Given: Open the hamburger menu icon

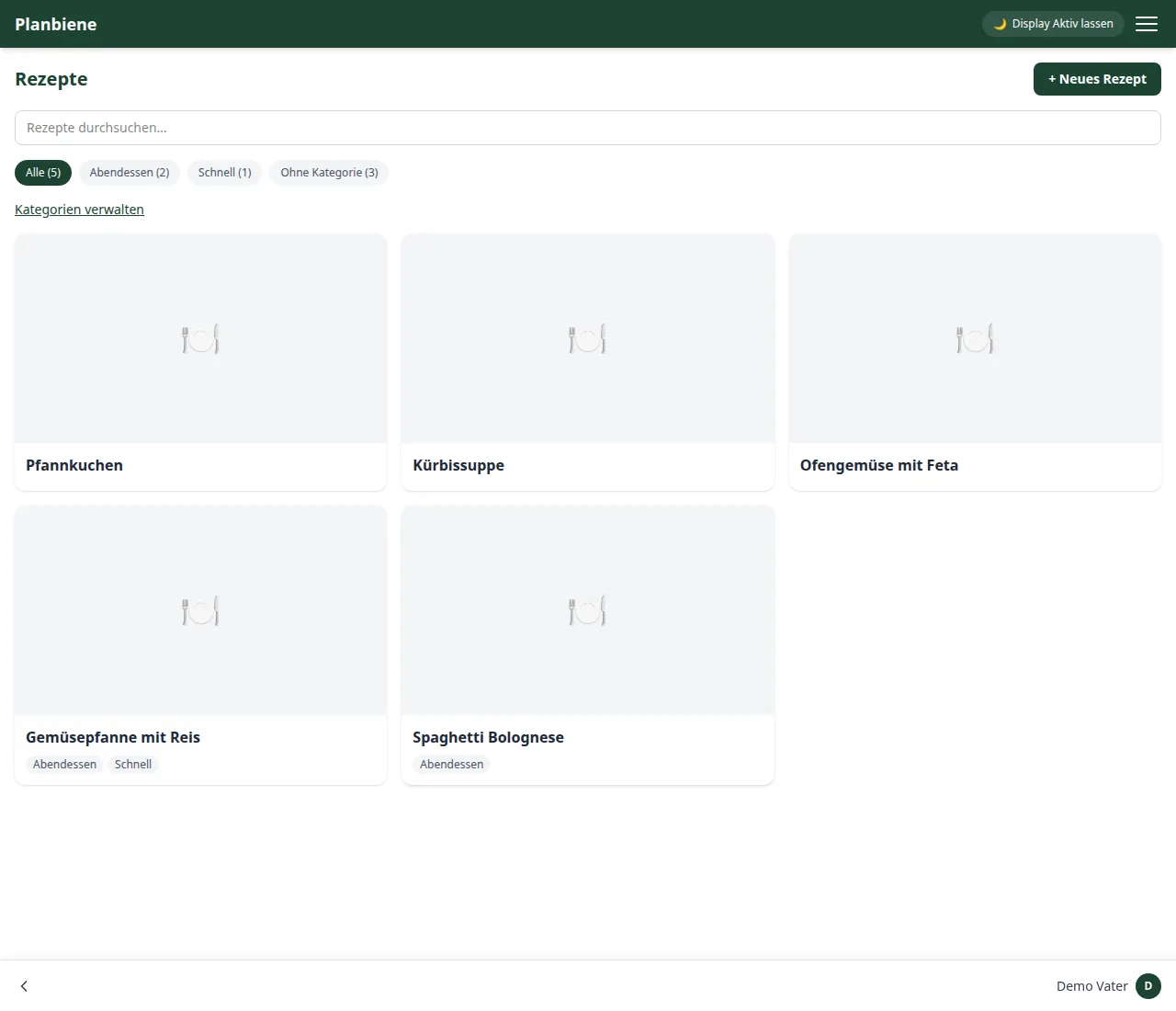Looking at the screenshot, I should (x=1147, y=24).
